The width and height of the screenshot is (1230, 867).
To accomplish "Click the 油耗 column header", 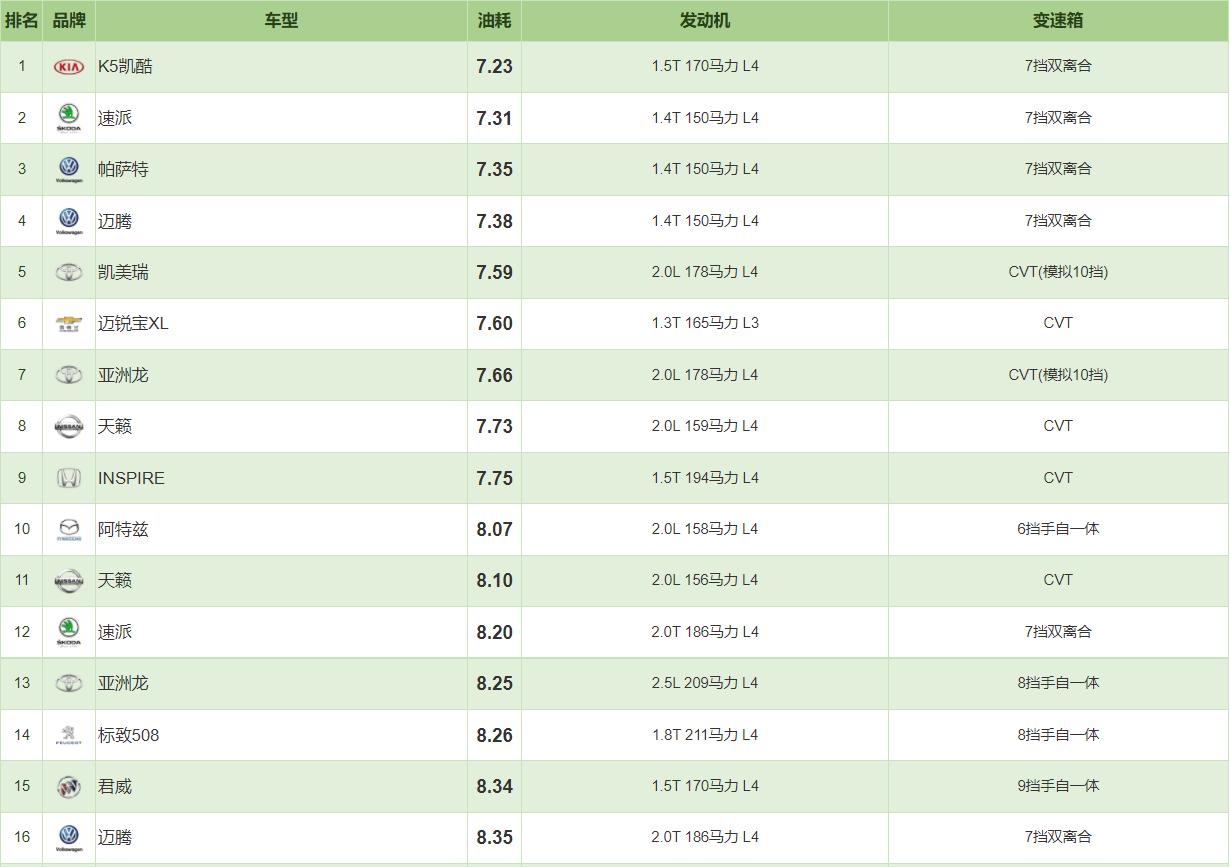I will click(x=494, y=20).
